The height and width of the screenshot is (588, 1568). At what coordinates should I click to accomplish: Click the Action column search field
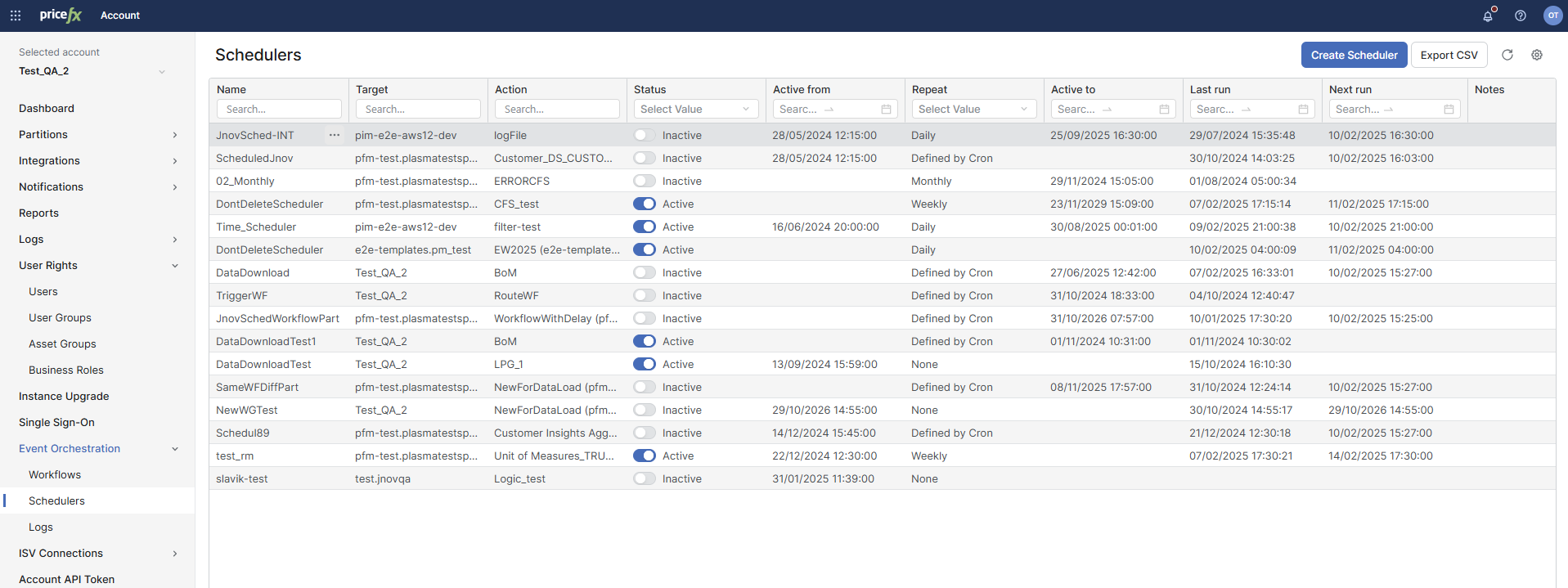(557, 109)
